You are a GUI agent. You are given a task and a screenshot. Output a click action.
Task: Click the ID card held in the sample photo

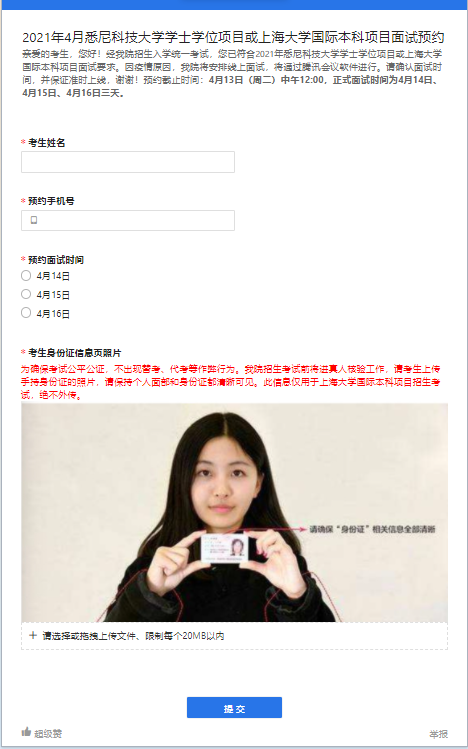tap(224, 547)
